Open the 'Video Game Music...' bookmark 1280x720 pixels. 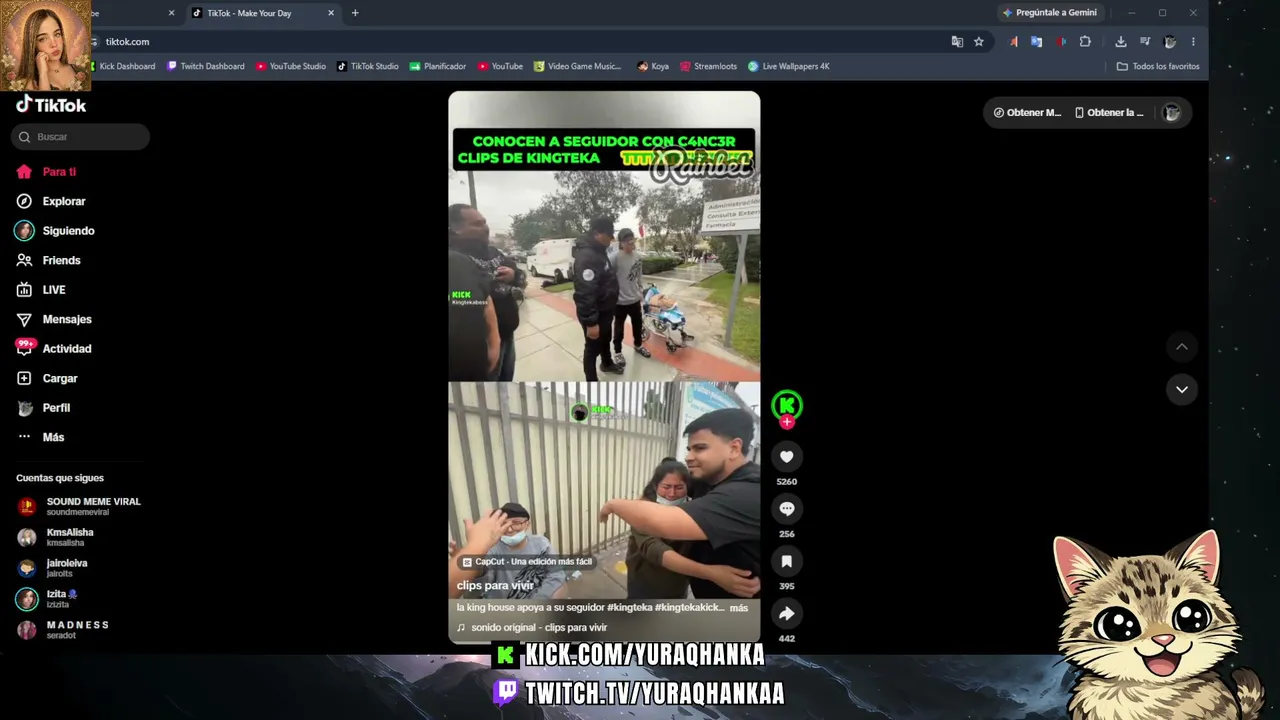(578, 66)
